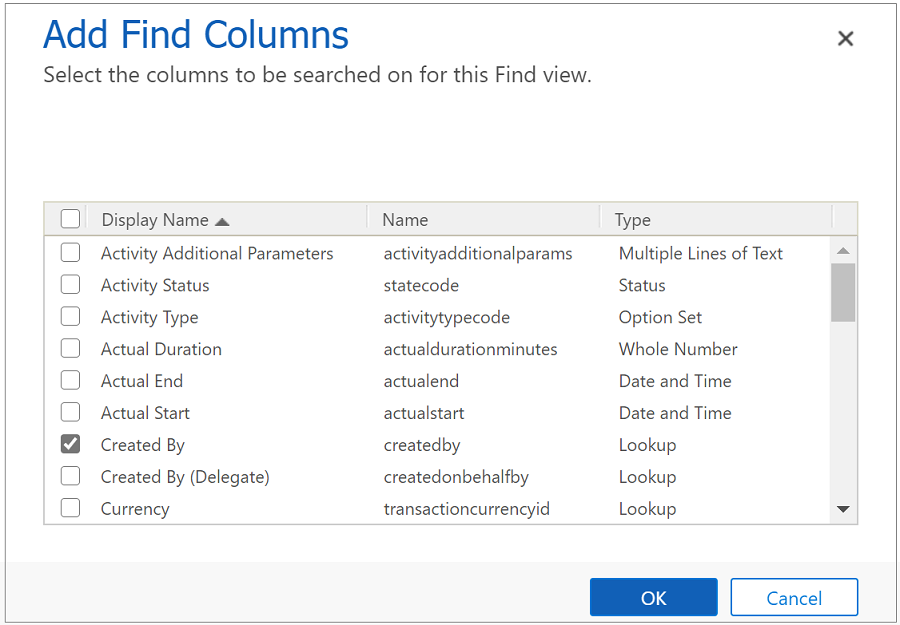Click the sort arrow beside Display Name
Screen dimensions: 900x625
222,221
